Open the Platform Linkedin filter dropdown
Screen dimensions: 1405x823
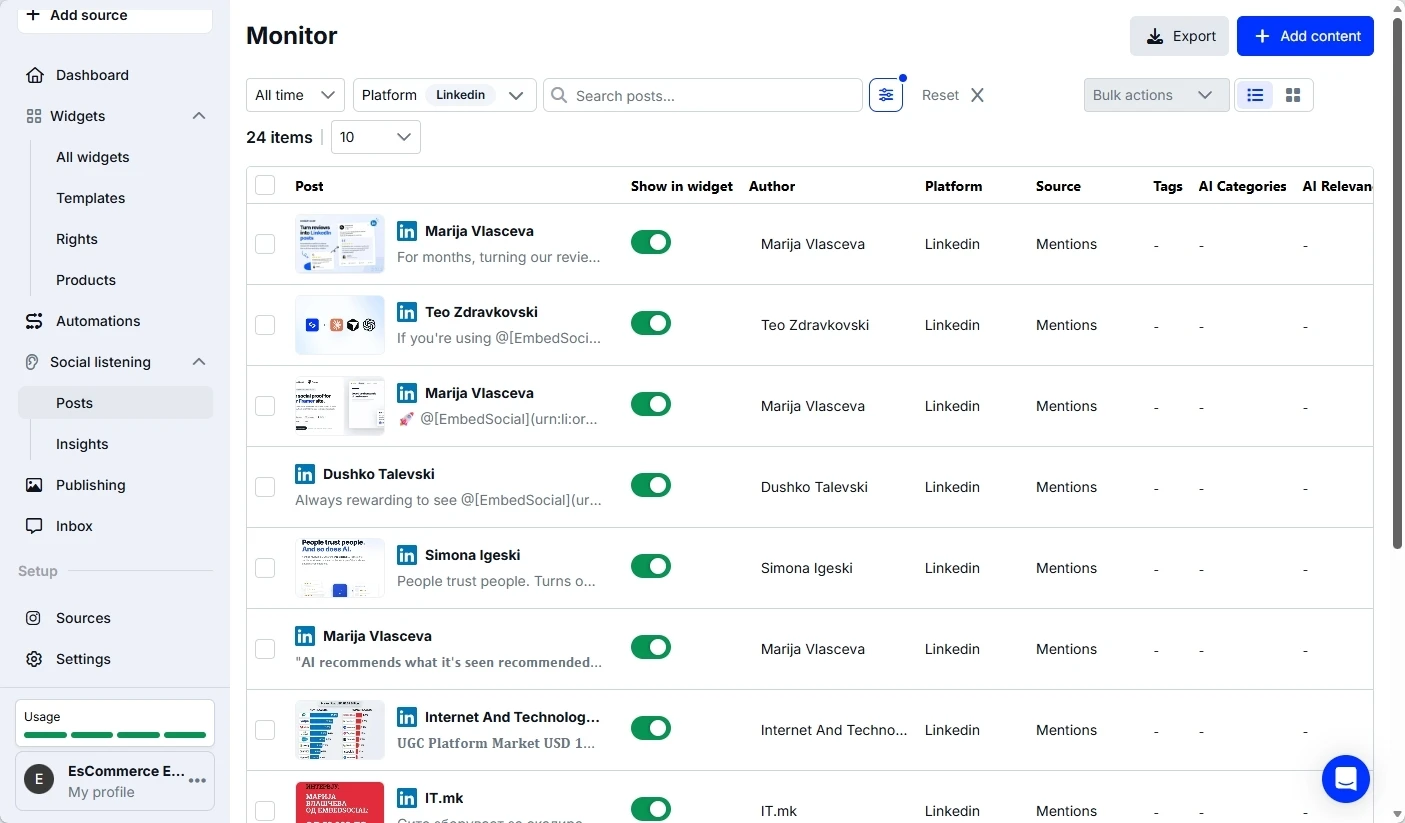(445, 95)
